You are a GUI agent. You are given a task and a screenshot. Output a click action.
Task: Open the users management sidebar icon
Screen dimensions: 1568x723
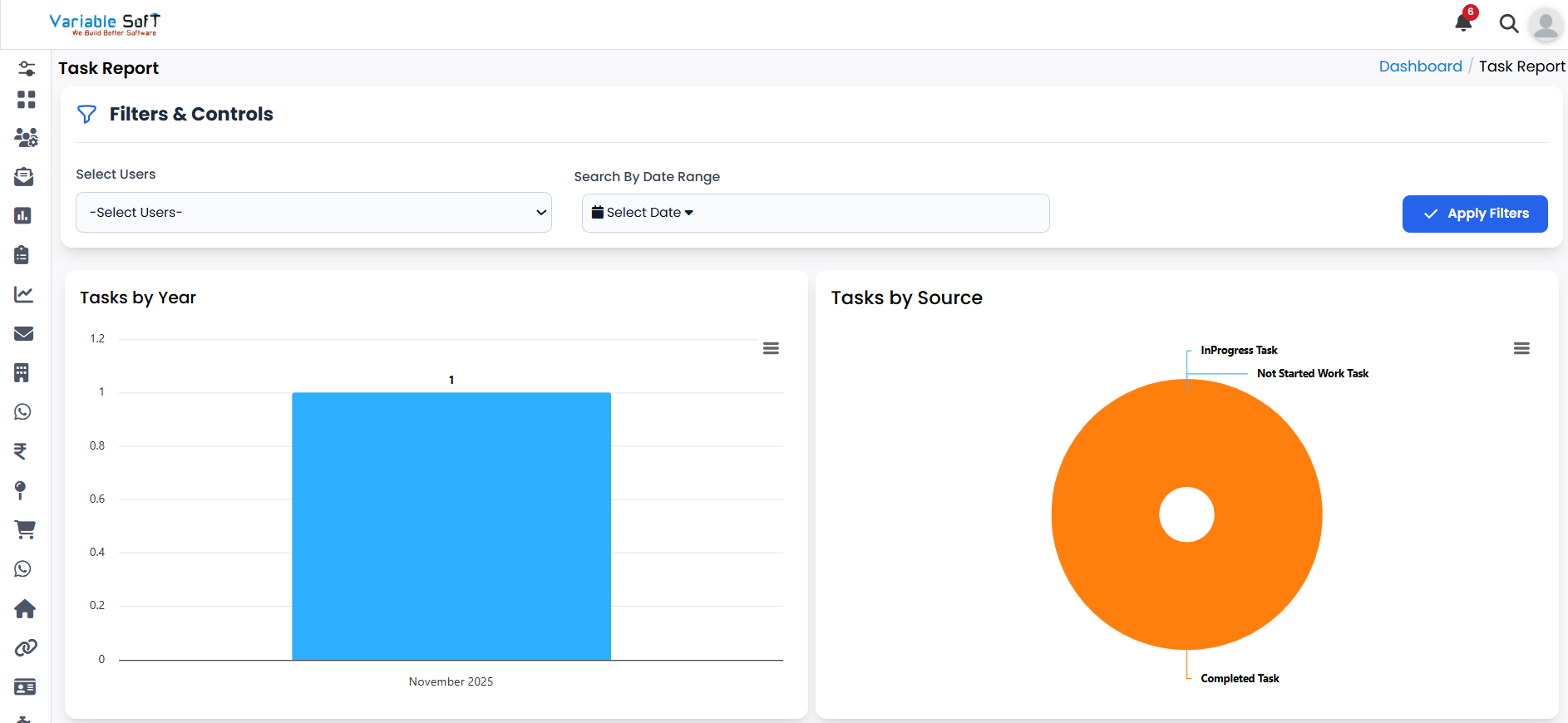26,138
